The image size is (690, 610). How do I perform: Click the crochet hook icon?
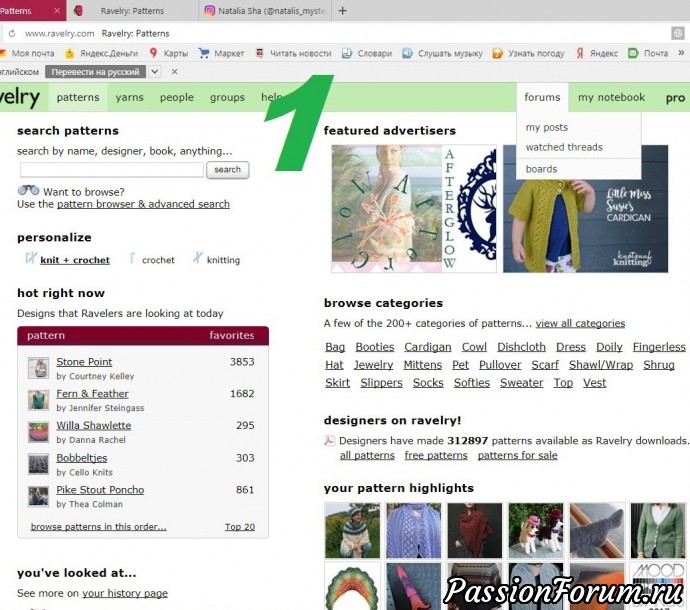pyautogui.click(x=132, y=259)
